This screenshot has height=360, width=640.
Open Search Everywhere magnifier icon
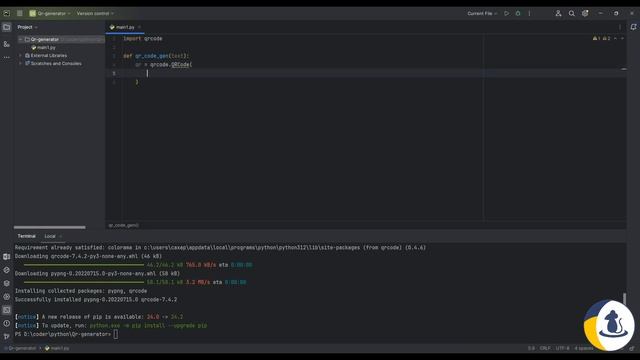571,13
